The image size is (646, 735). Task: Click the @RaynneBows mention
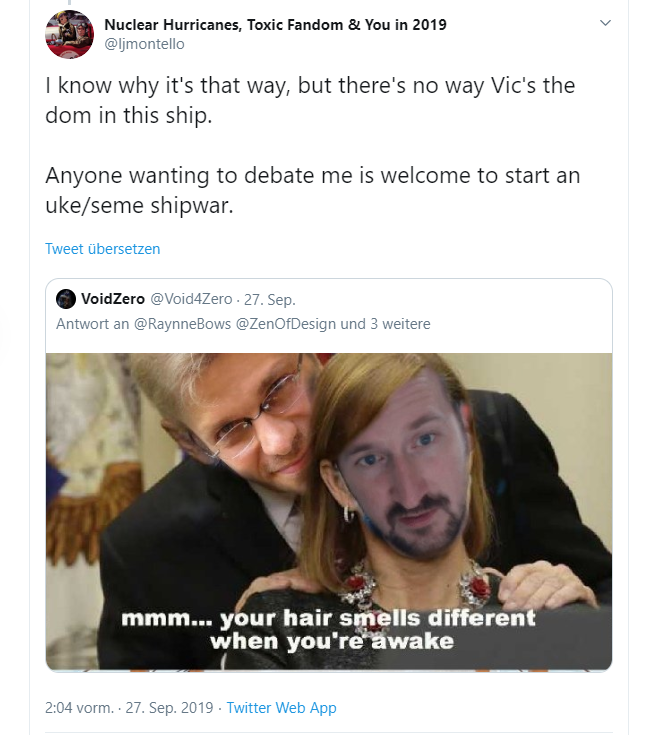182,324
